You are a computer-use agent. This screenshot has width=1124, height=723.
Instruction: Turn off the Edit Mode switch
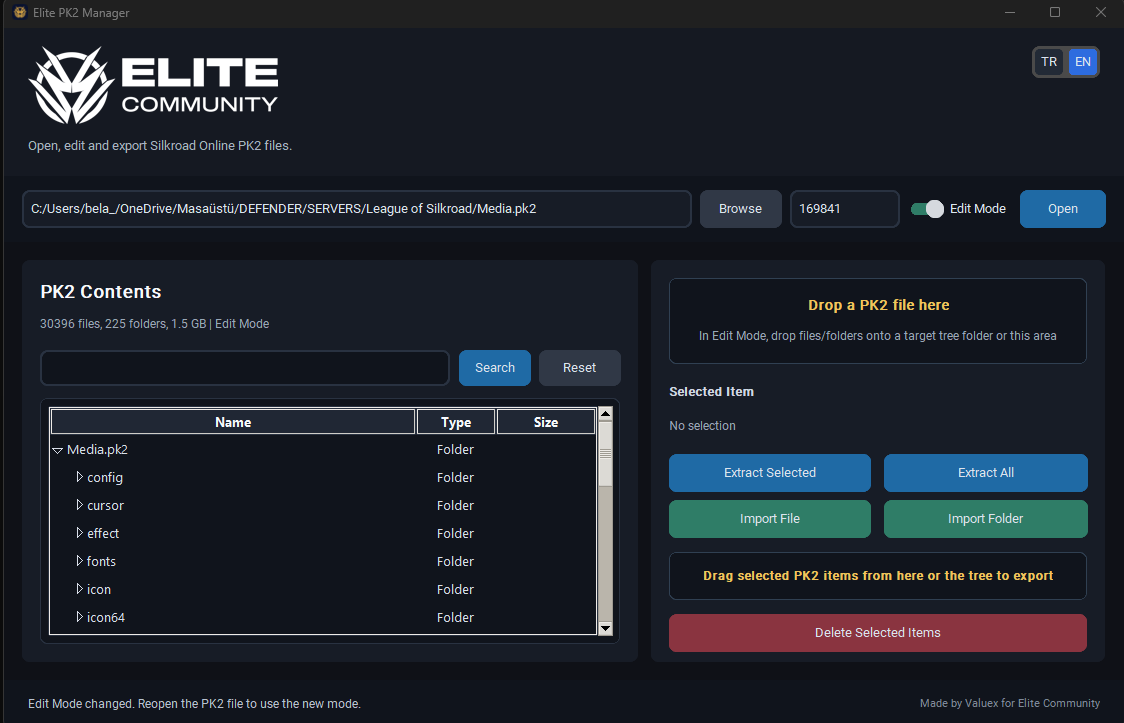928,209
